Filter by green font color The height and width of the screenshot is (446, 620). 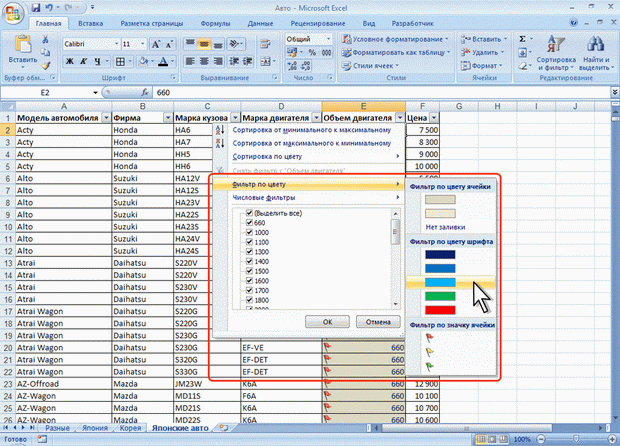click(x=440, y=296)
